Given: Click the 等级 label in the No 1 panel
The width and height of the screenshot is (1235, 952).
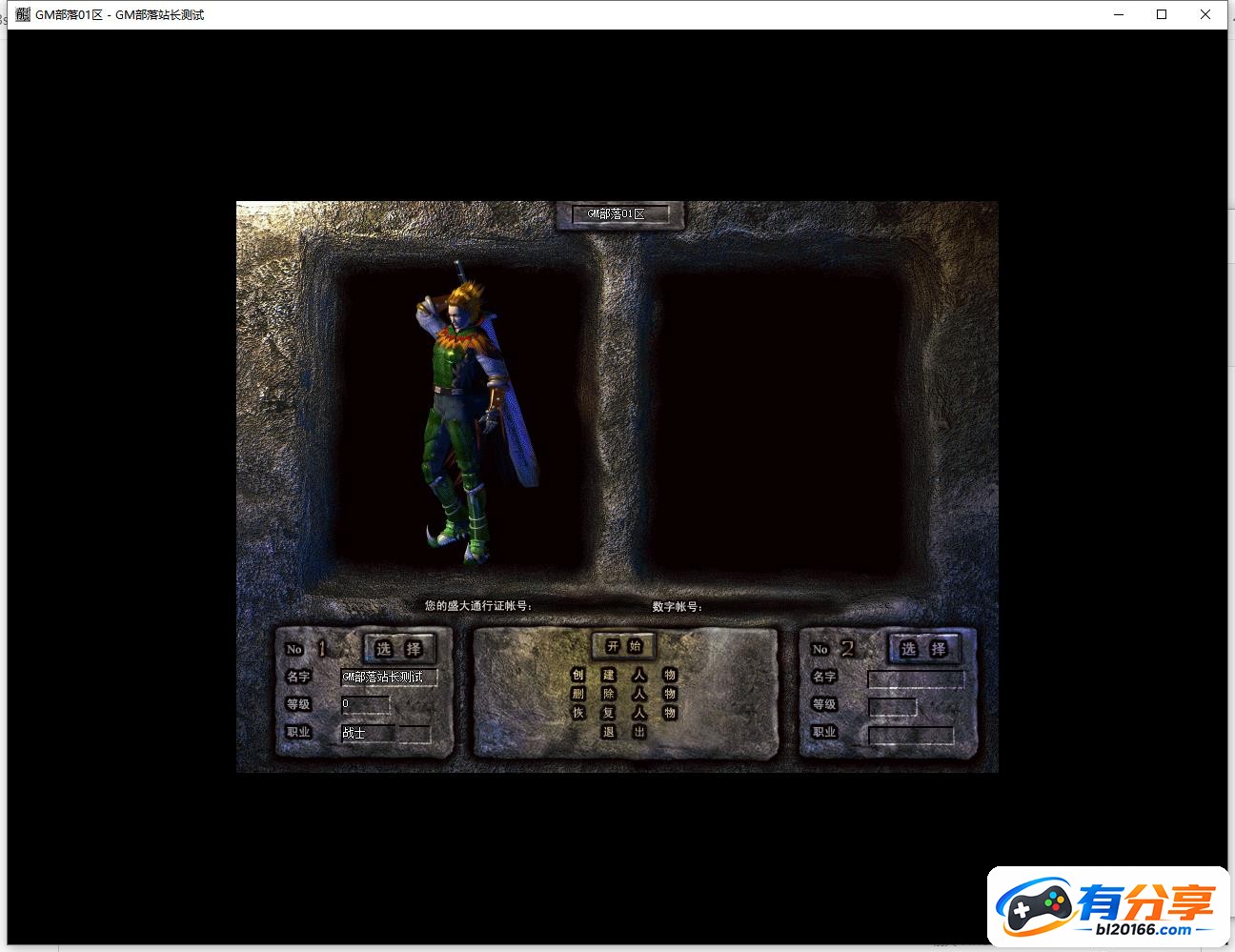Looking at the screenshot, I should tap(298, 704).
